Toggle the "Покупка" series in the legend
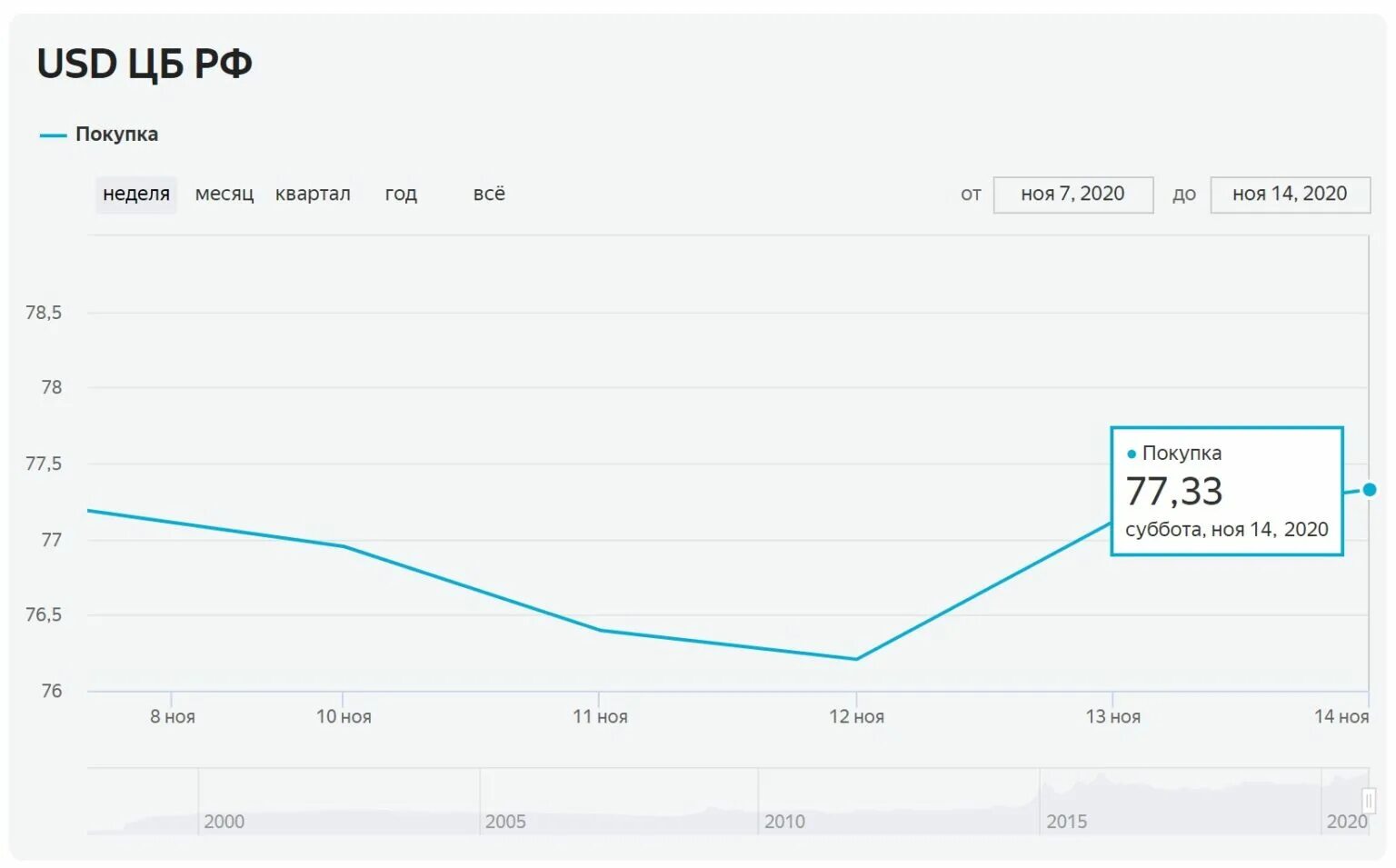 pos(116,135)
